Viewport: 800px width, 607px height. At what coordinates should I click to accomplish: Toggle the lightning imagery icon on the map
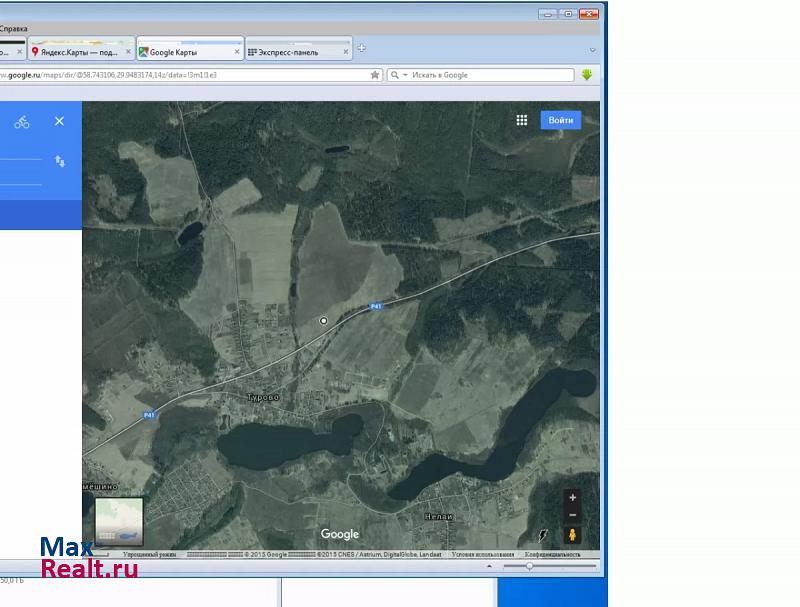(x=544, y=536)
